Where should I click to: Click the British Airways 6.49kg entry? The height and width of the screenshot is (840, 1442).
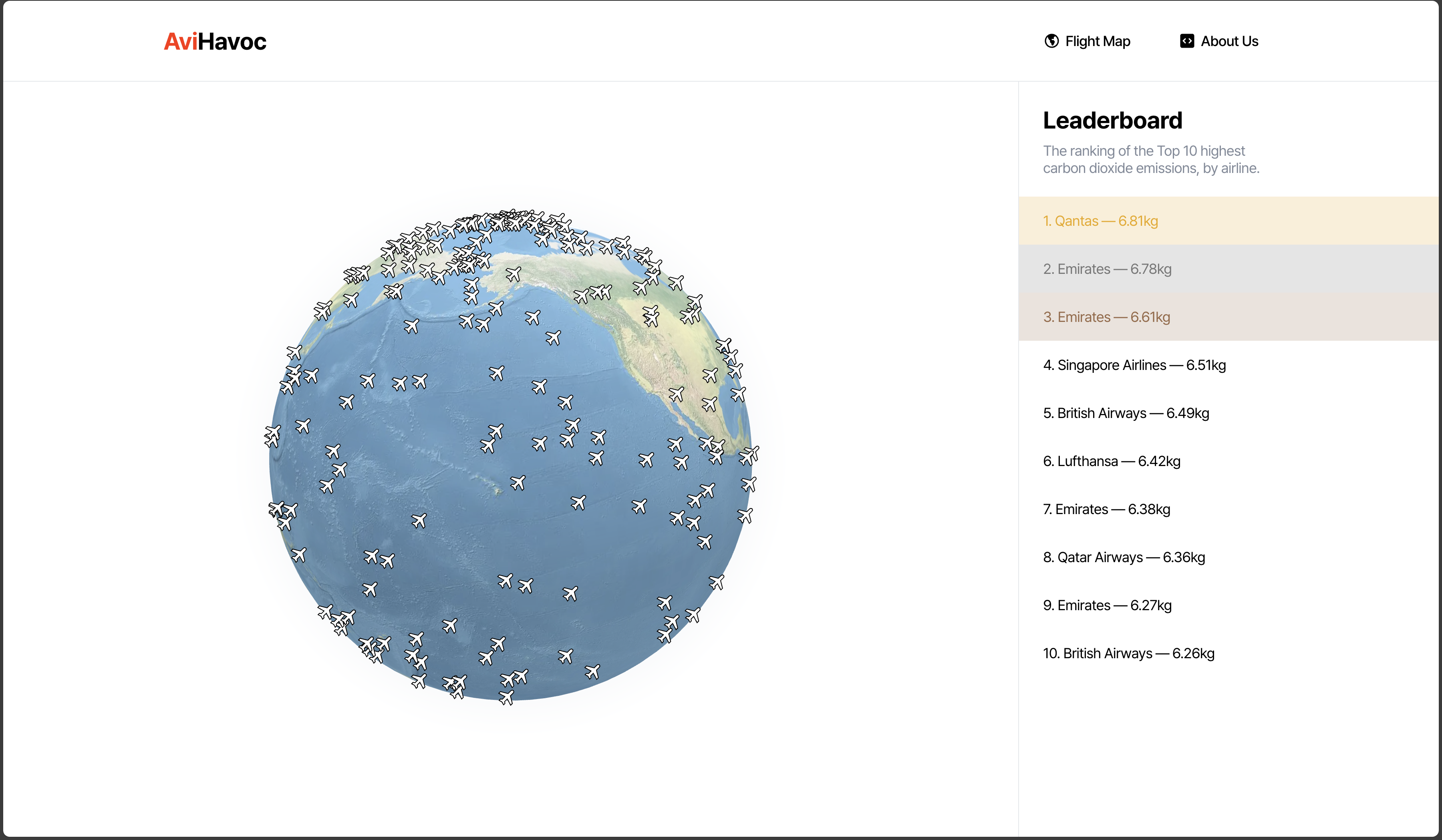coord(1126,414)
